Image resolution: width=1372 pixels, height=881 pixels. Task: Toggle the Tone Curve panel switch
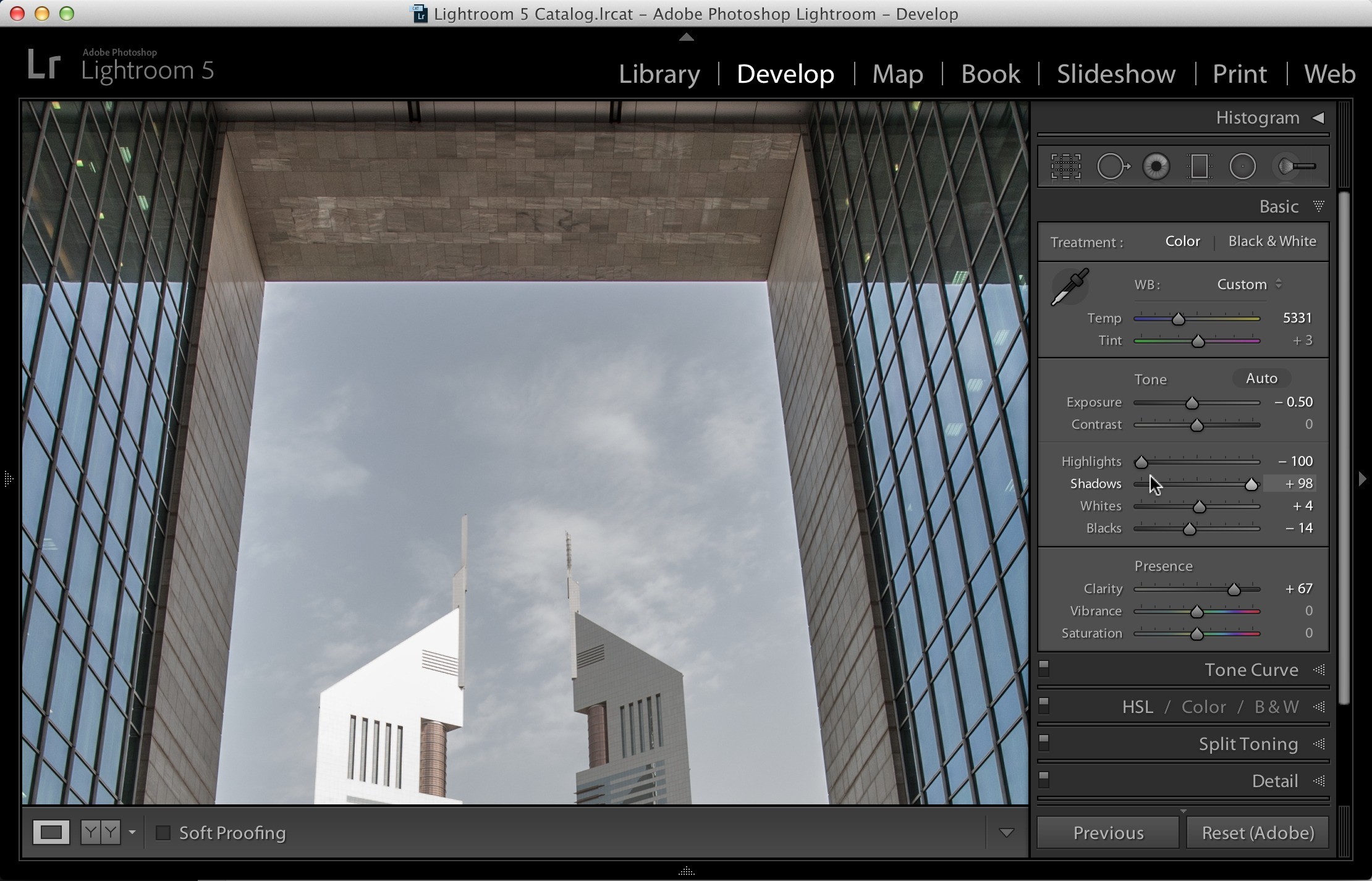tap(1044, 669)
